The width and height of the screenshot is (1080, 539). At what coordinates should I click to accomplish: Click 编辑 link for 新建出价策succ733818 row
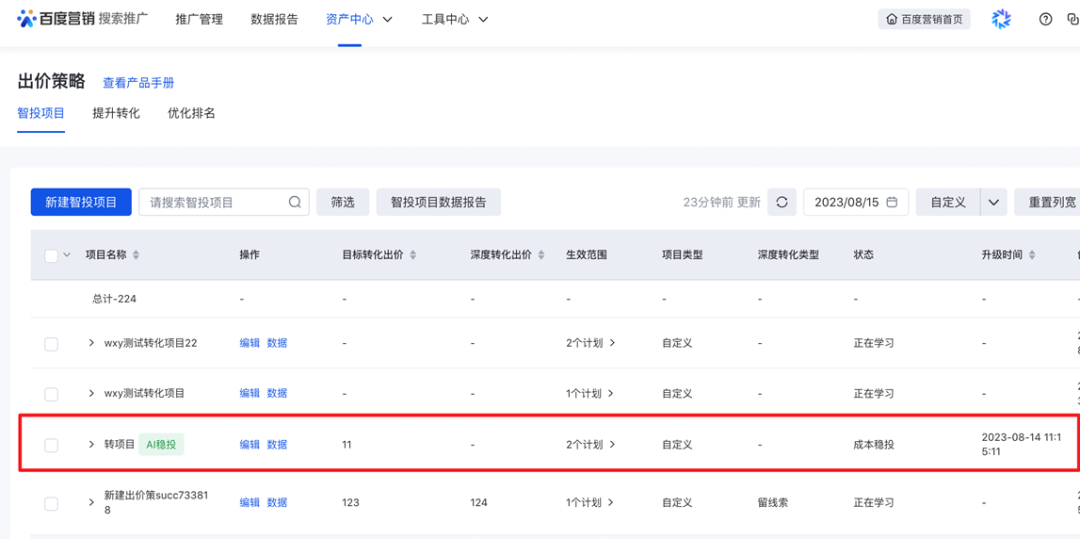[x=249, y=503]
